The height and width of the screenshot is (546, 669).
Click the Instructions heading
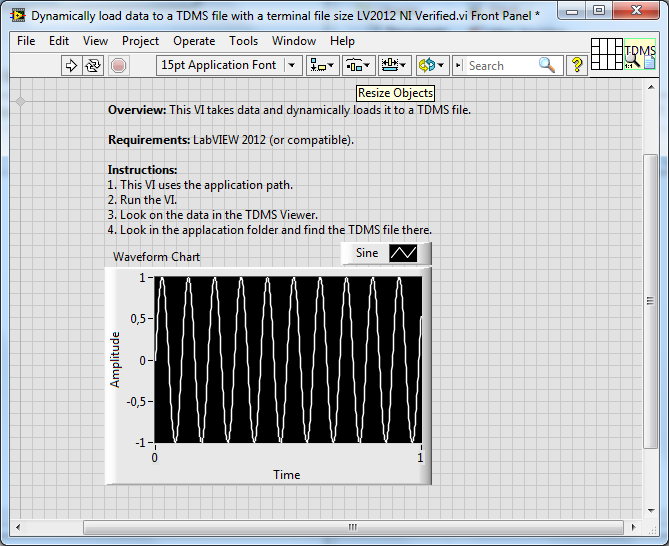pos(142,170)
